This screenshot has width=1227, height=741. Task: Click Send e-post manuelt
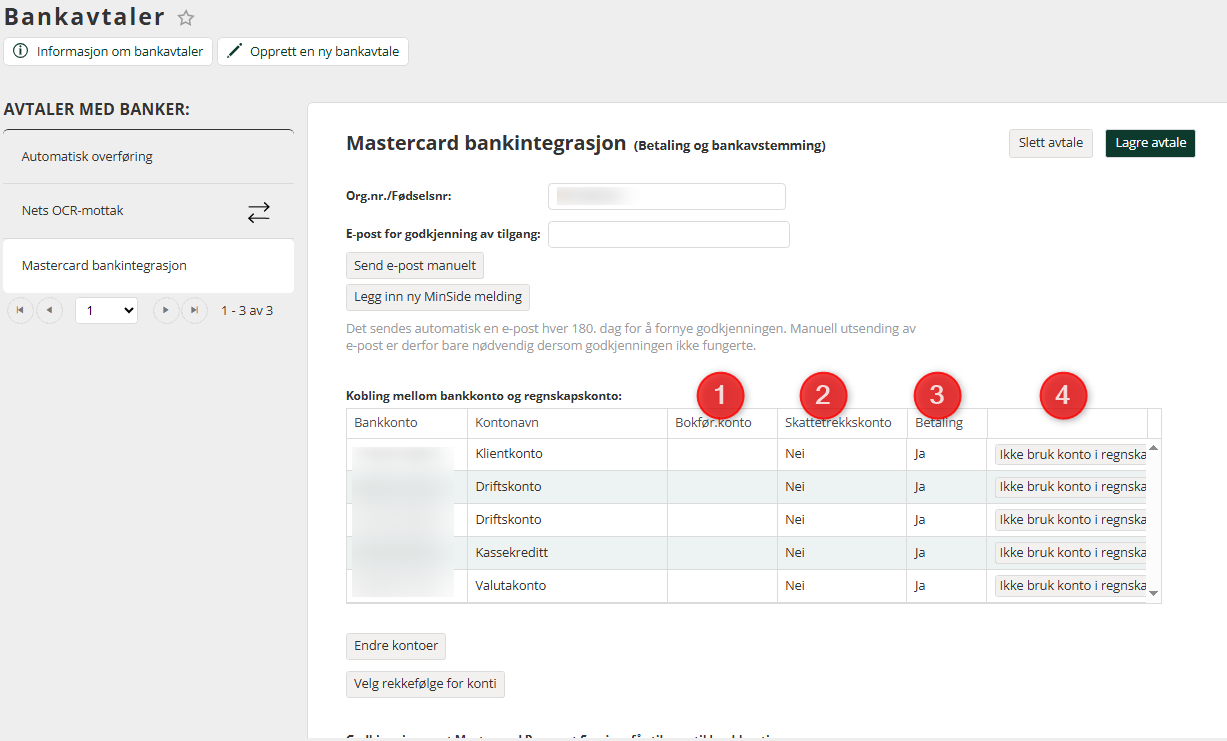[x=415, y=266]
